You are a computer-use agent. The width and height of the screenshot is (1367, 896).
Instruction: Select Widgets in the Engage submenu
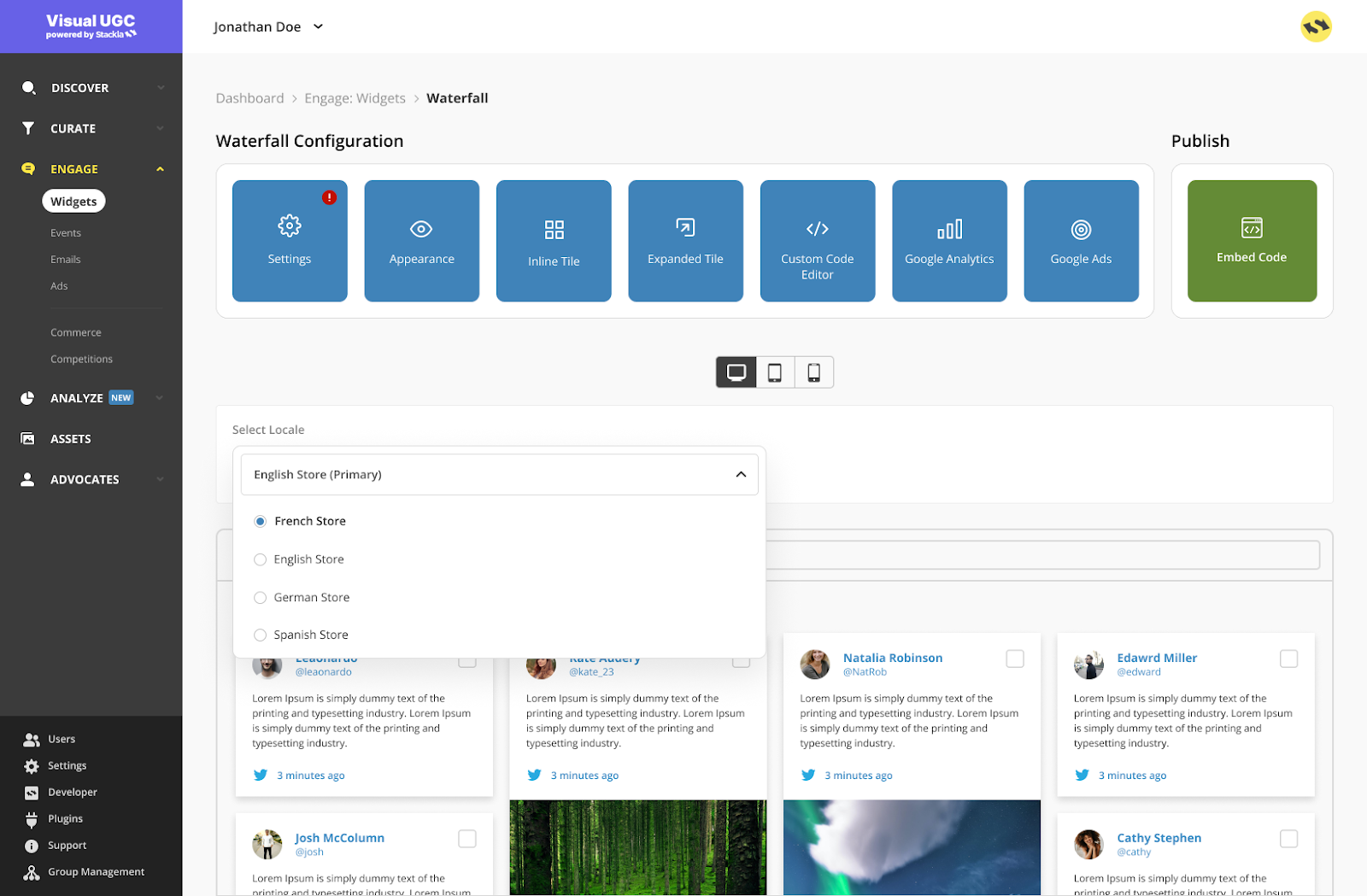click(73, 202)
